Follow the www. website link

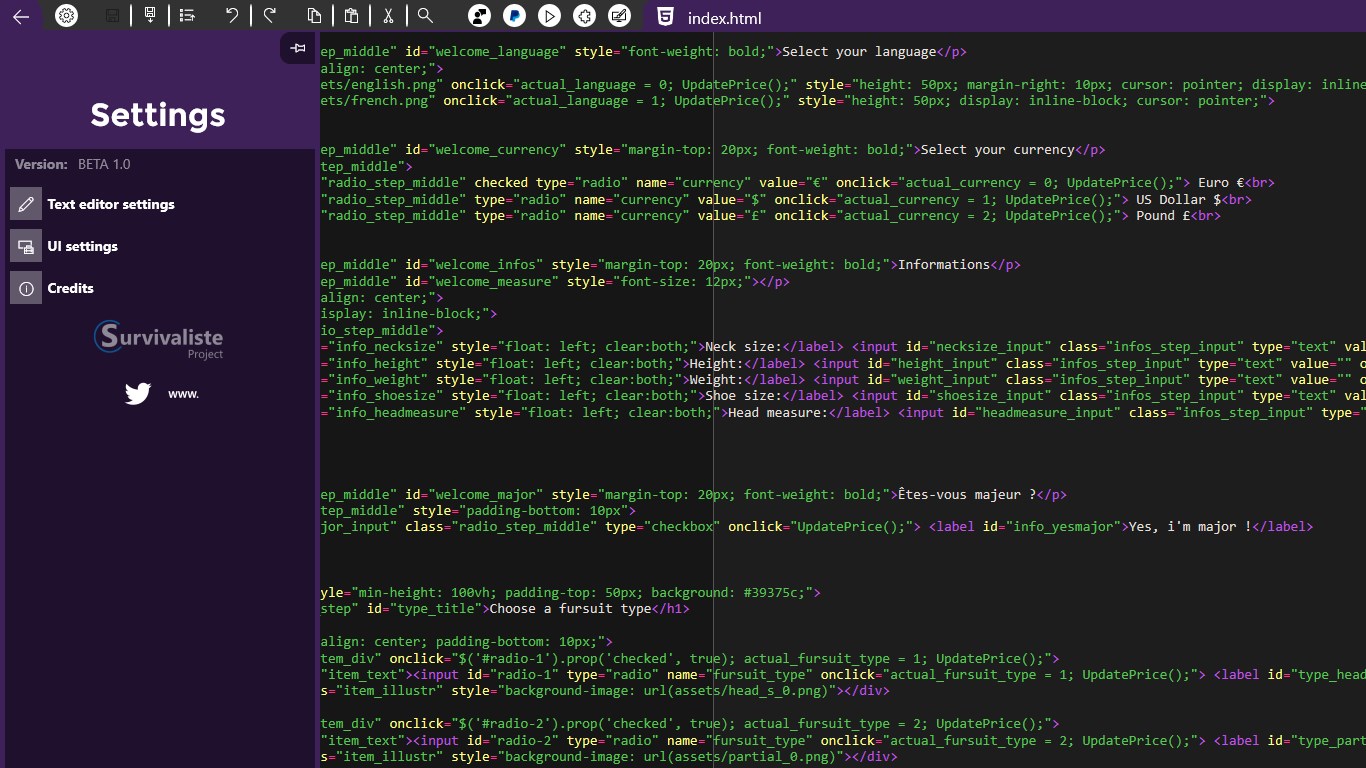[183, 394]
